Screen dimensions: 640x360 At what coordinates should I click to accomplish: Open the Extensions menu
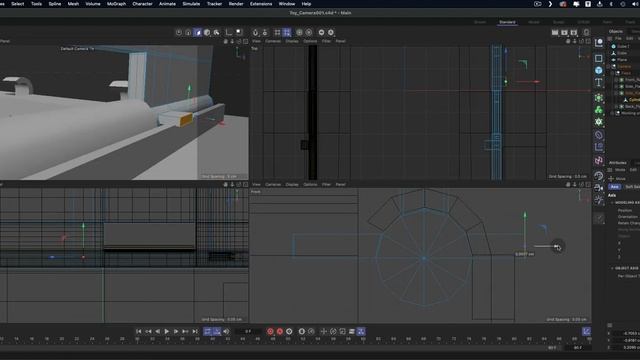(261, 4)
